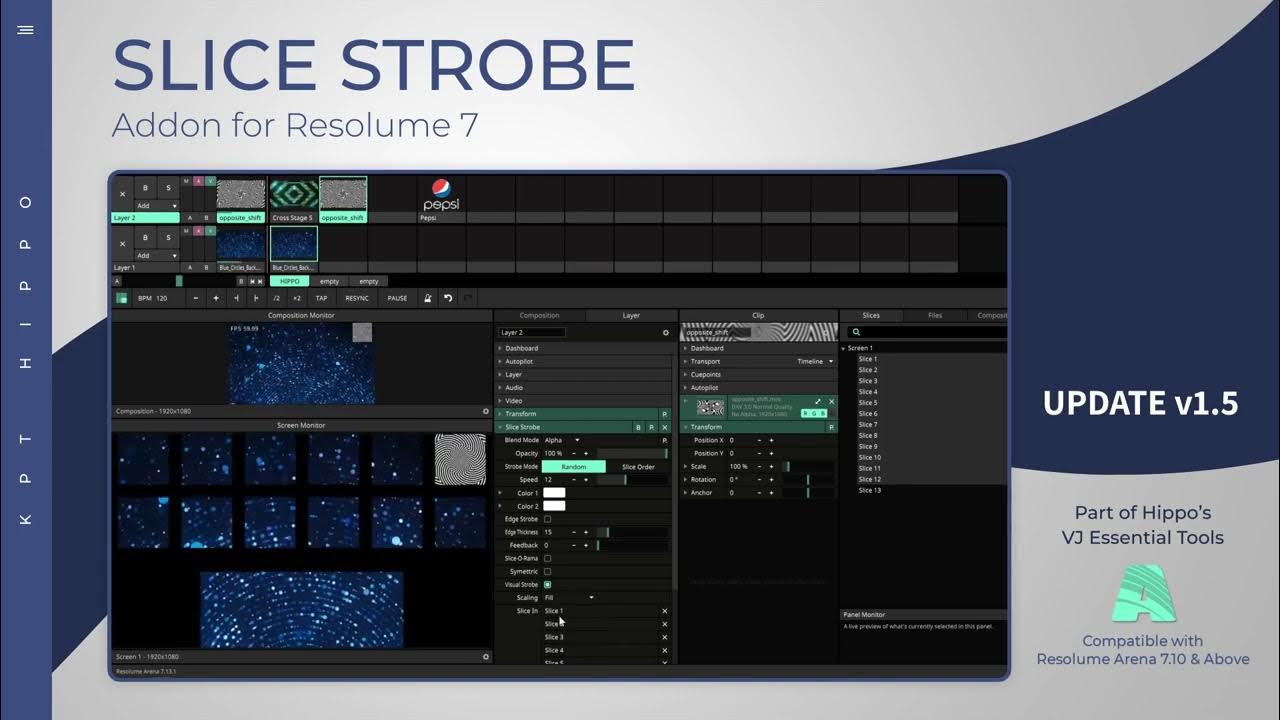The height and width of the screenshot is (720, 1280).
Task: Remove the Slice Strobe effect with X
Action: (x=665, y=427)
